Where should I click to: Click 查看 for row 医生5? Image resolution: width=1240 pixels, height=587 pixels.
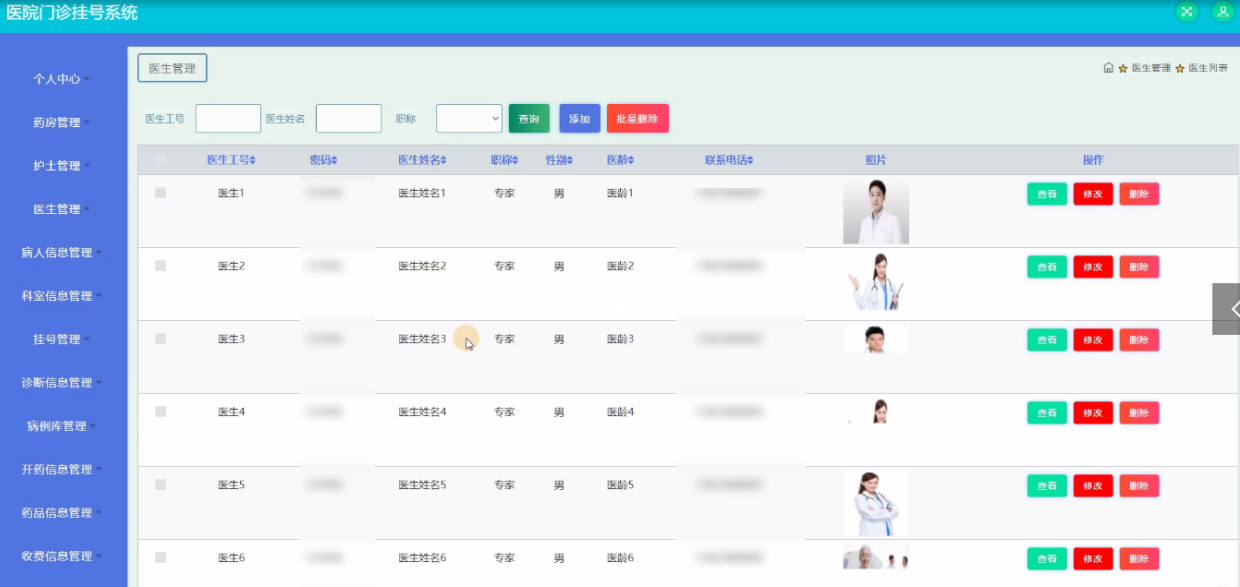click(1047, 486)
